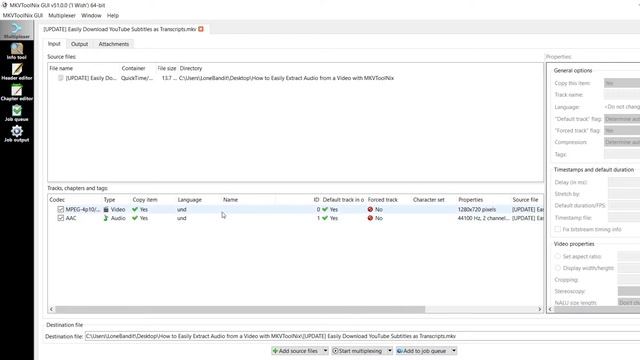This screenshot has height=360, width=640.
Task: Open the Multiplexer menu
Action: 62,15
